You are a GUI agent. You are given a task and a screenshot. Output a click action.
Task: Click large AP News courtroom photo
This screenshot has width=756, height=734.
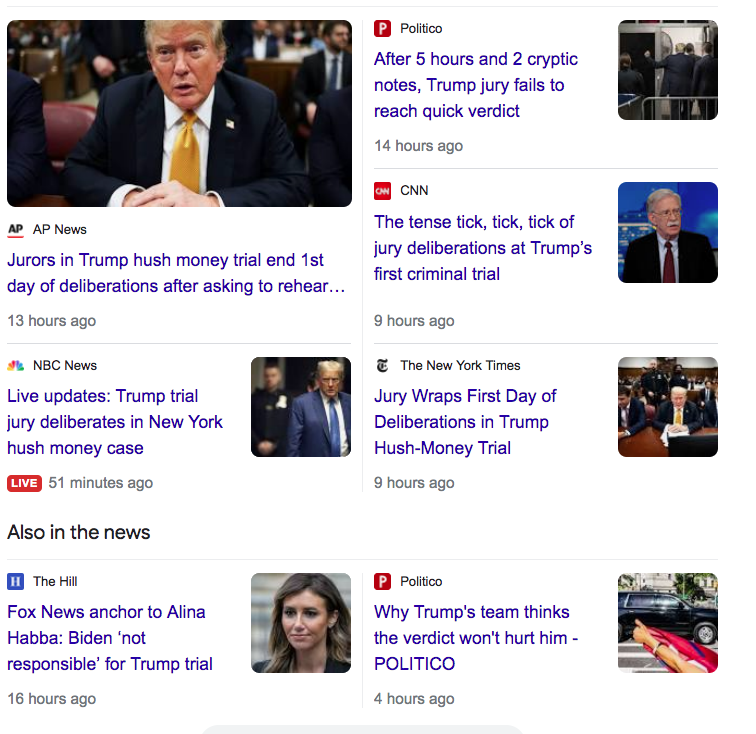coord(179,113)
